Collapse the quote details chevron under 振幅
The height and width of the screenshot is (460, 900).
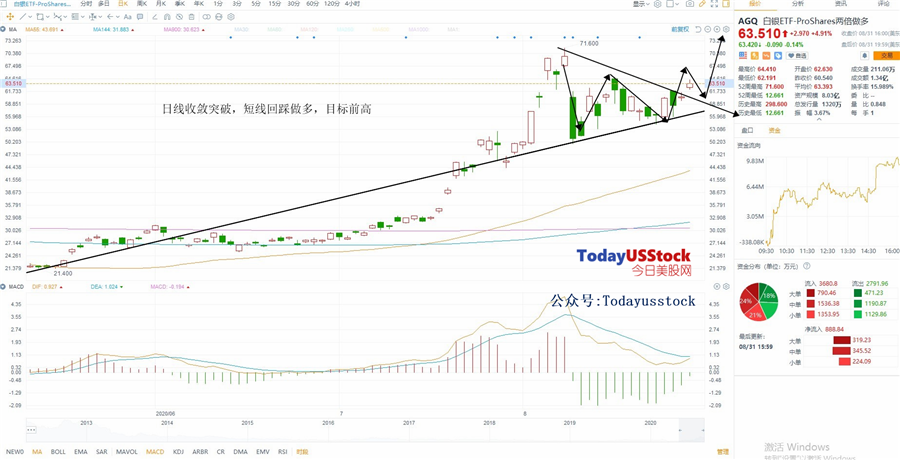(819, 119)
